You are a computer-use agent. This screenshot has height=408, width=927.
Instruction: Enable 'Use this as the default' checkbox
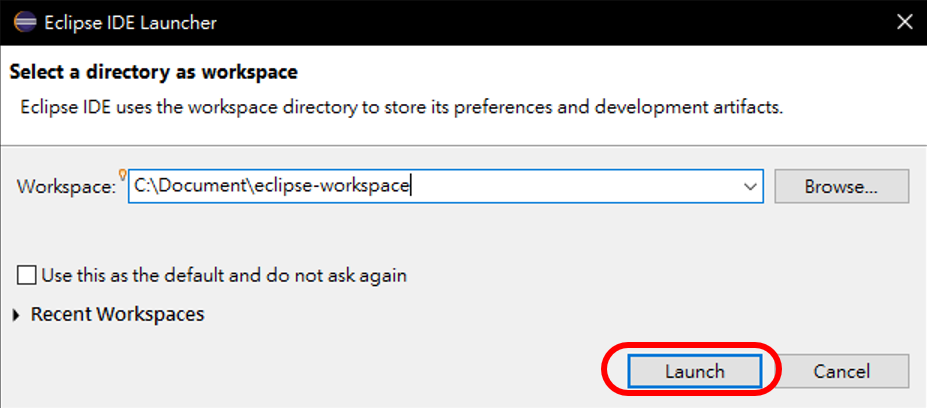27,275
